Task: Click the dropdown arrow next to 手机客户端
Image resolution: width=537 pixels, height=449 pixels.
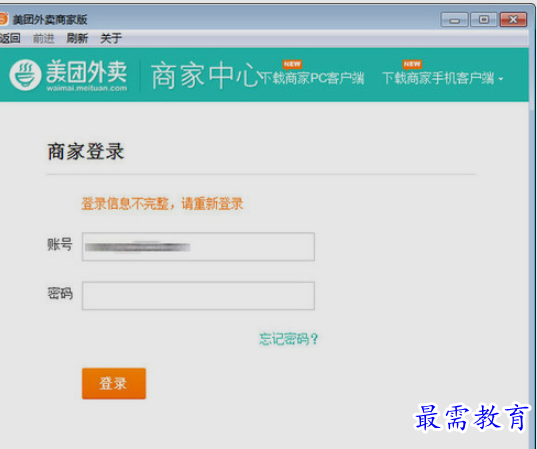Action: [501, 79]
